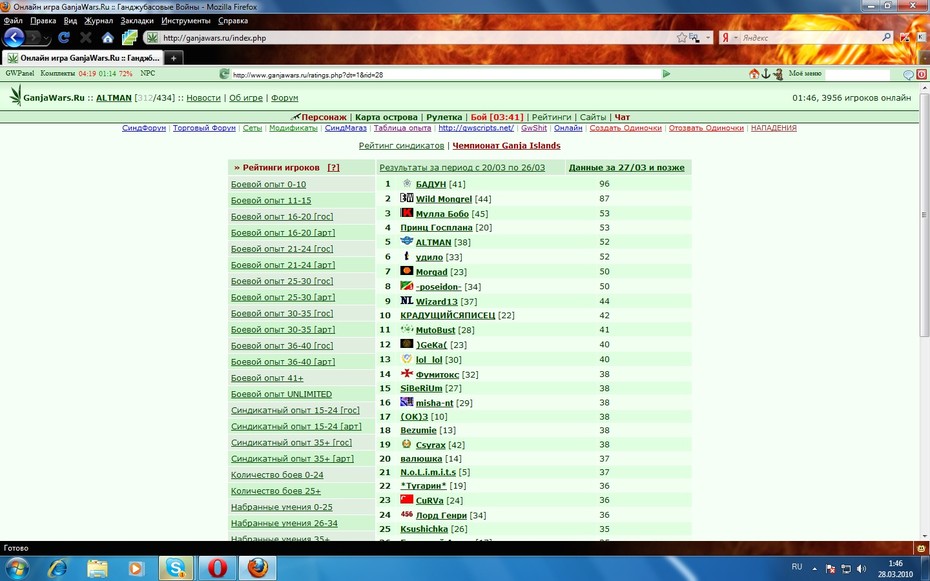930x581 pixels.
Task: Click the syndicate emblem beside Wild Mongrel
Action: pos(406,197)
